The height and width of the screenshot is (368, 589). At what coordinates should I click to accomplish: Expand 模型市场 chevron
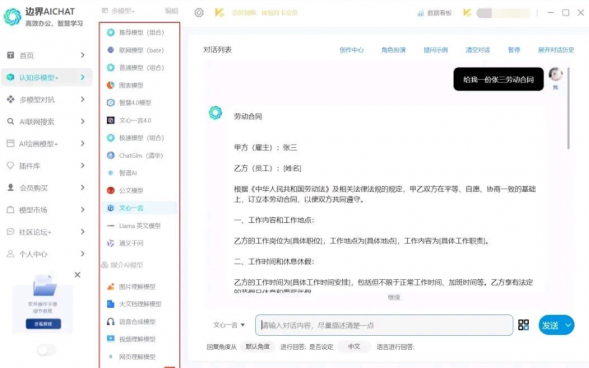[x=83, y=210]
